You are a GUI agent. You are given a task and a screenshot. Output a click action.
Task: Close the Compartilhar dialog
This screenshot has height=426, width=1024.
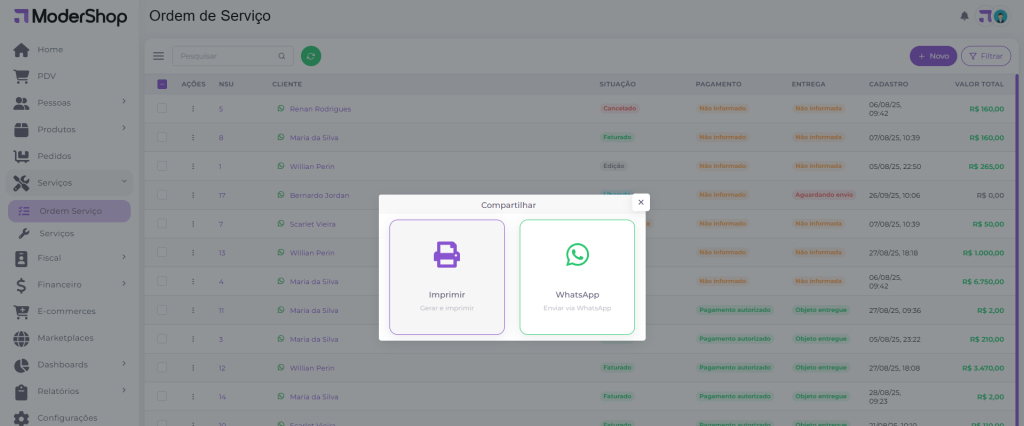point(641,202)
